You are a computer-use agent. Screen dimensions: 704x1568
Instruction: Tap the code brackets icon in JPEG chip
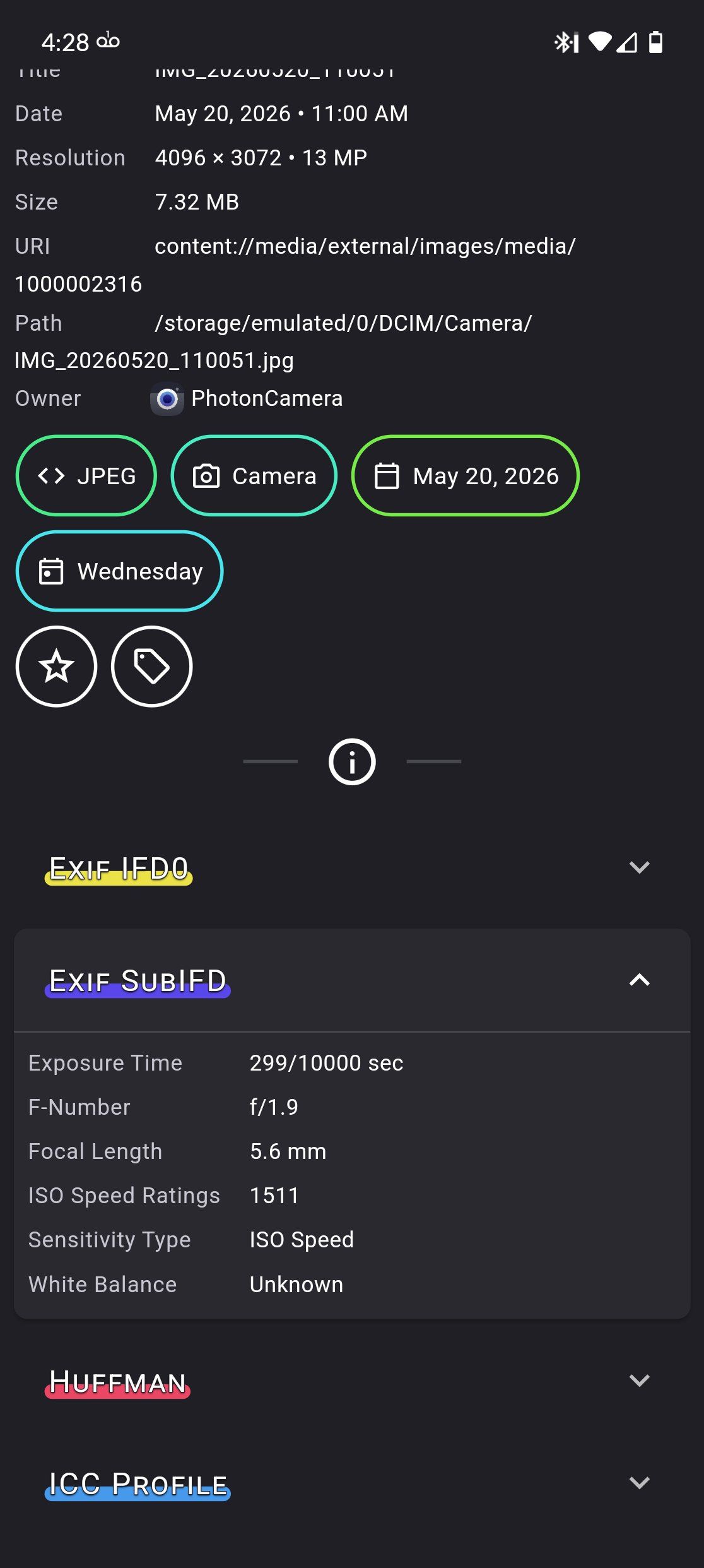pyautogui.click(x=52, y=476)
